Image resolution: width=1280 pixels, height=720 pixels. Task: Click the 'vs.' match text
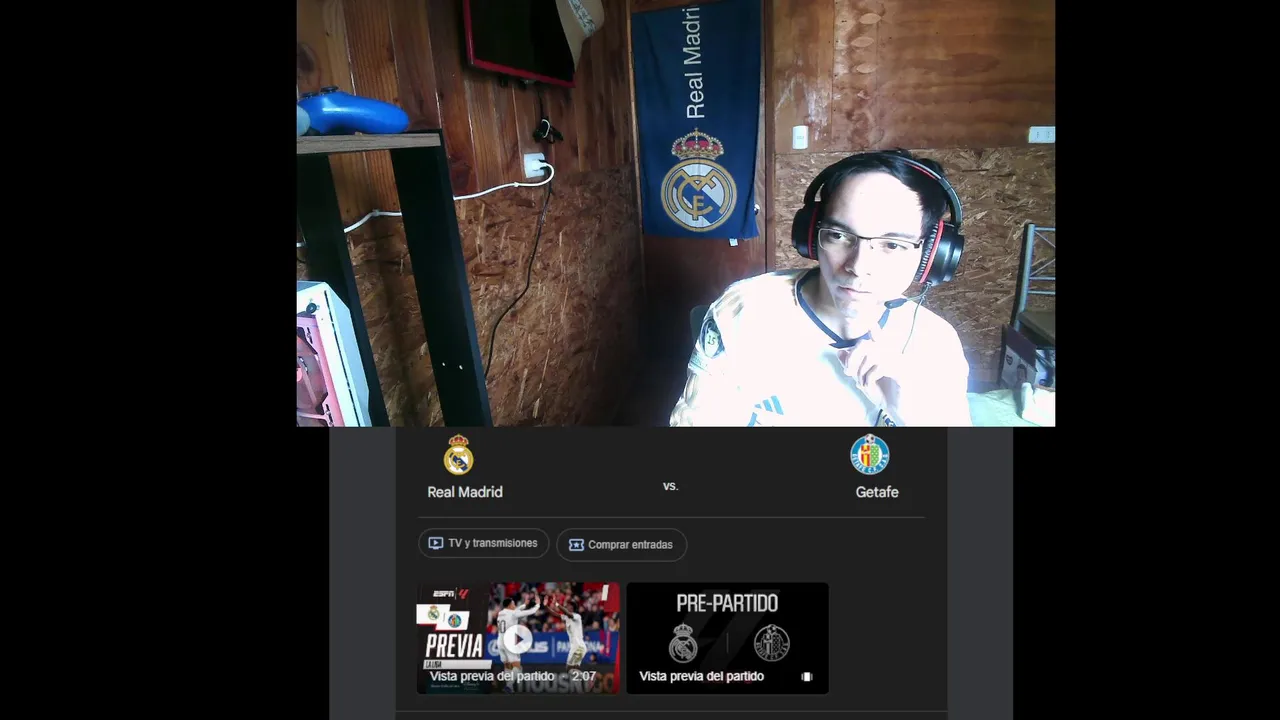(670, 486)
